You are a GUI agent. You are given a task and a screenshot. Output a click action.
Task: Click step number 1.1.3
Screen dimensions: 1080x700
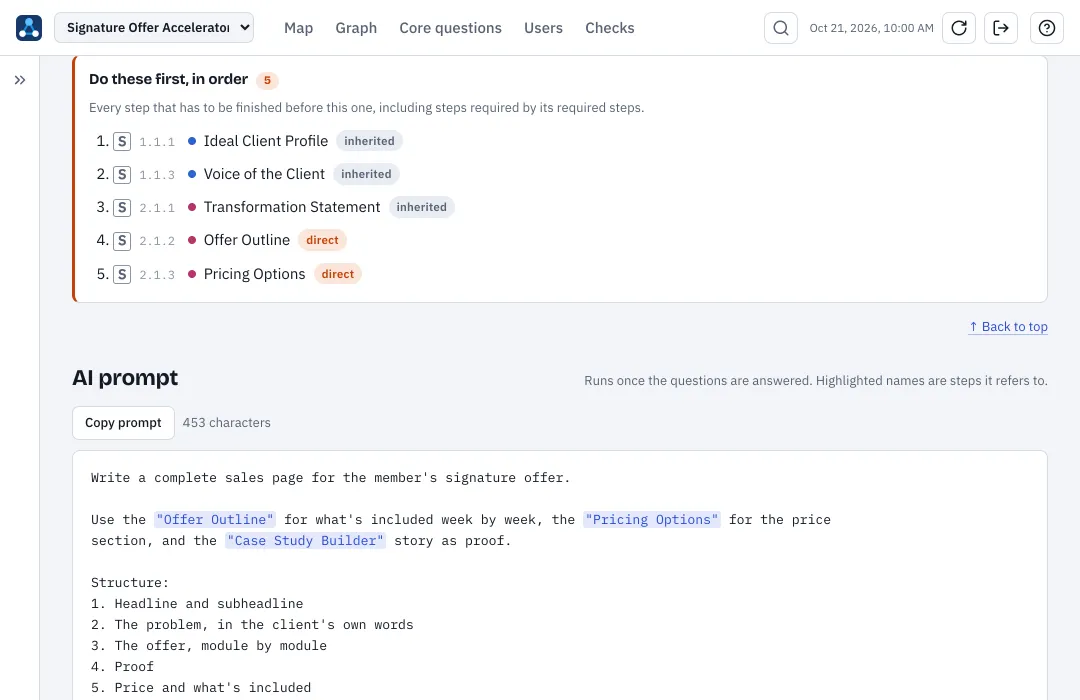click(157, 175)
